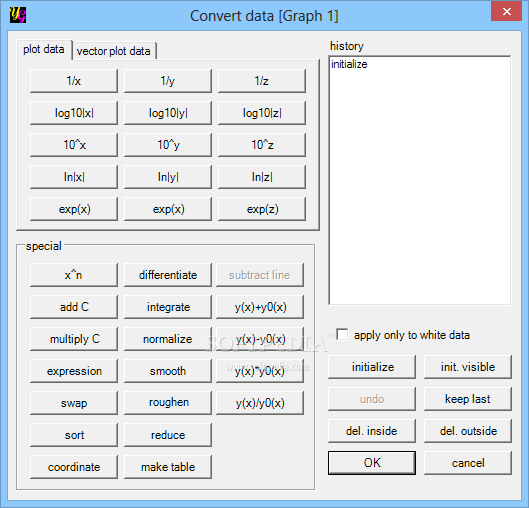This screenshot has height=508, width=529.
Task: Open the vector plot data tab
Action: click(x=114, y=51)
